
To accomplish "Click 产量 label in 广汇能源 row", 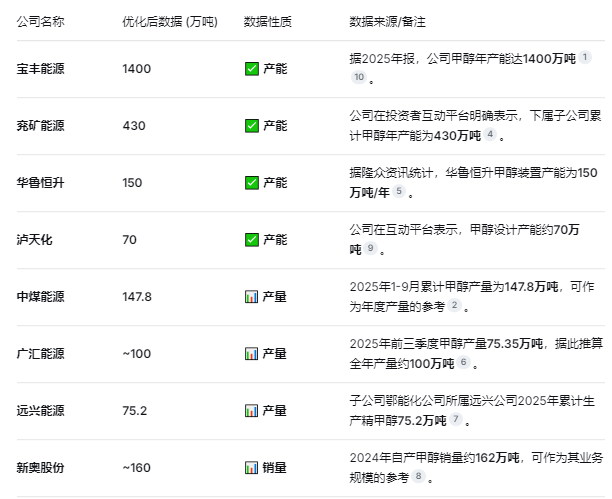I will 274,354.
